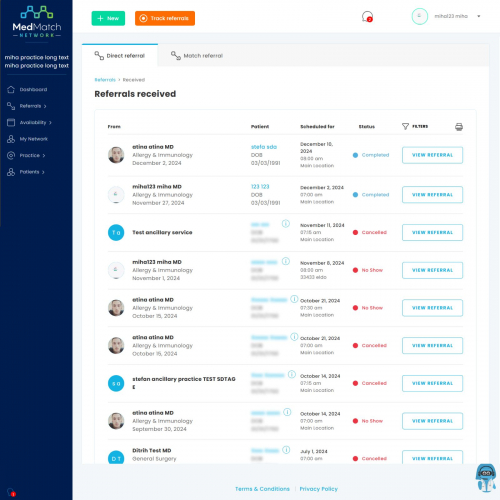Open patient link stefa sda
The width and height of the screenshot is (500, 500).
[x=264, y=147]
